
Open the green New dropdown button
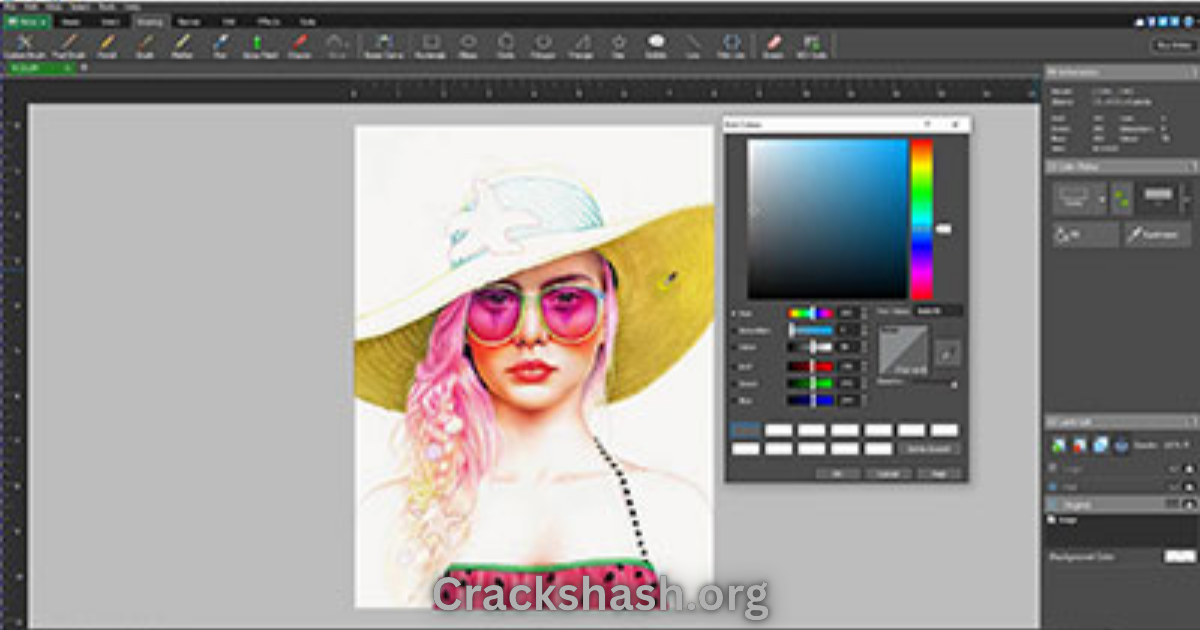[27, 20]
